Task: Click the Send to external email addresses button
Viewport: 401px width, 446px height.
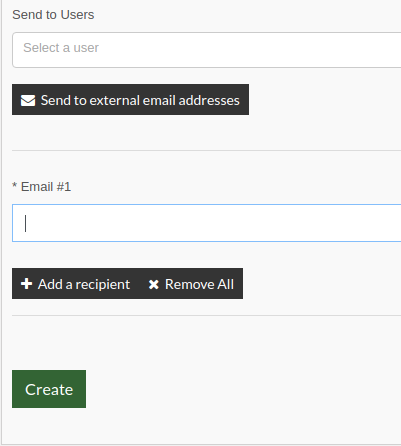Action: click(130, 100)
